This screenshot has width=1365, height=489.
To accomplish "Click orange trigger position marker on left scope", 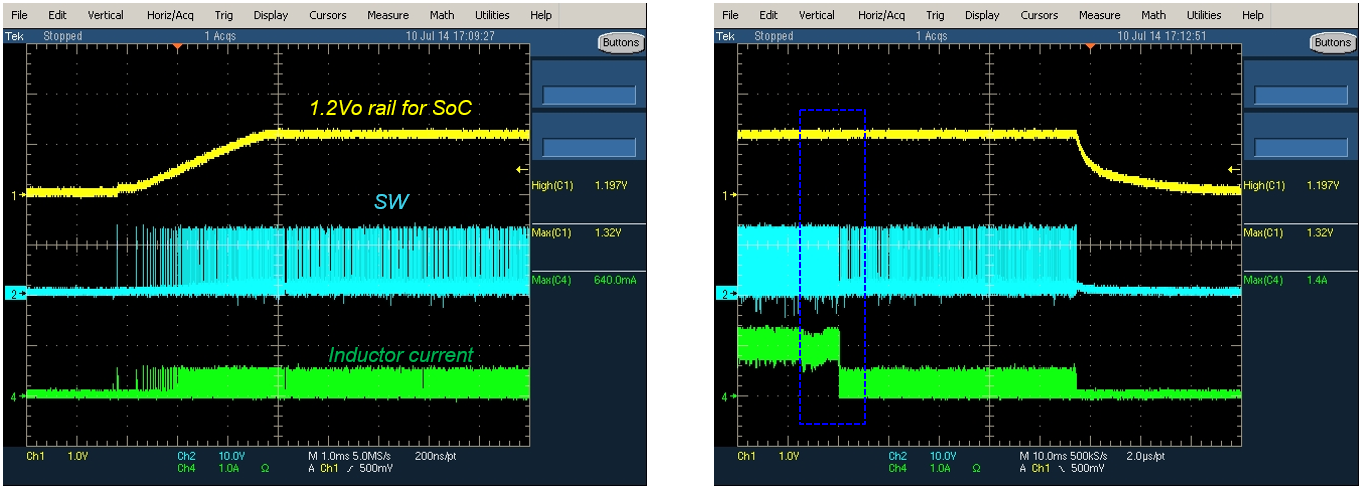I will point(178,46).
